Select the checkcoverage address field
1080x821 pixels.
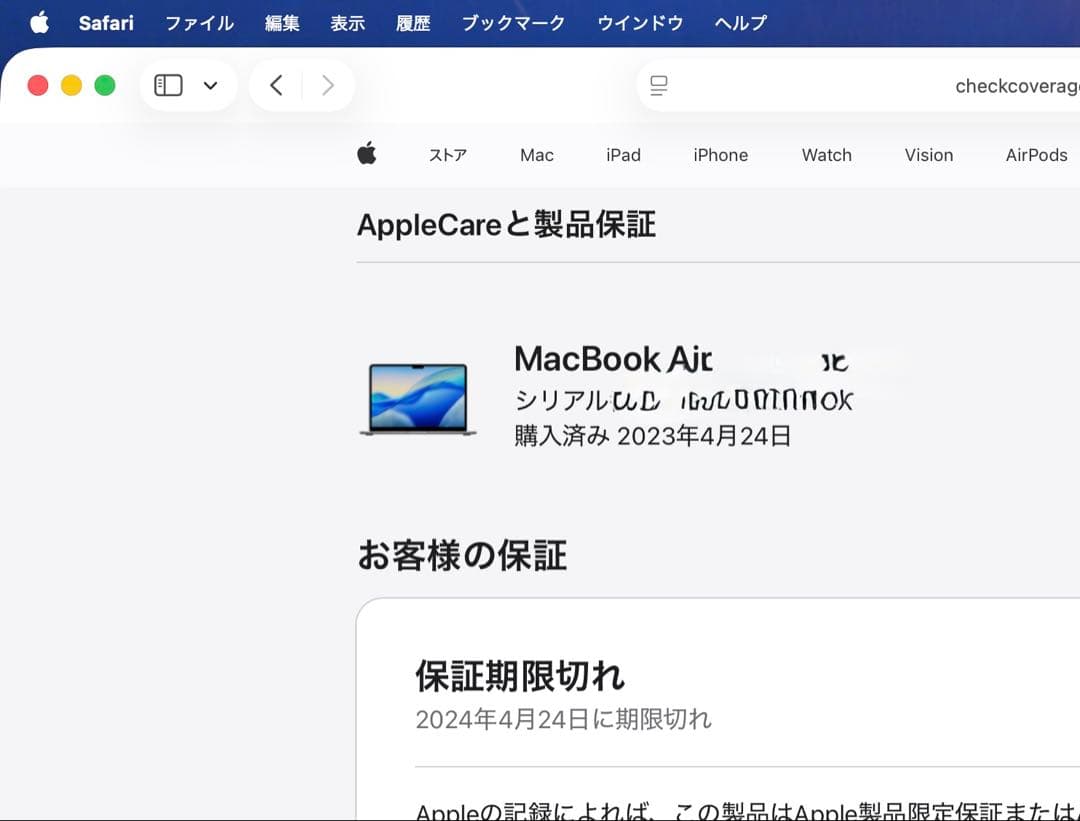(x=858, y=85)
